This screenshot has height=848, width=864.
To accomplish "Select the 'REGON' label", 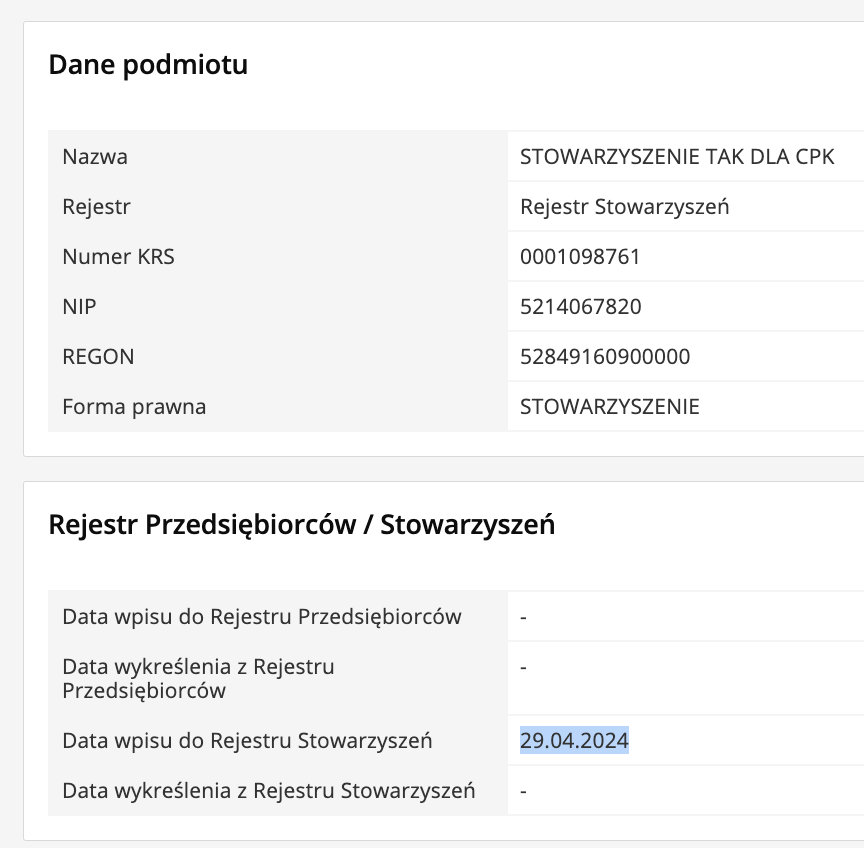I will (x=98, y=357).
